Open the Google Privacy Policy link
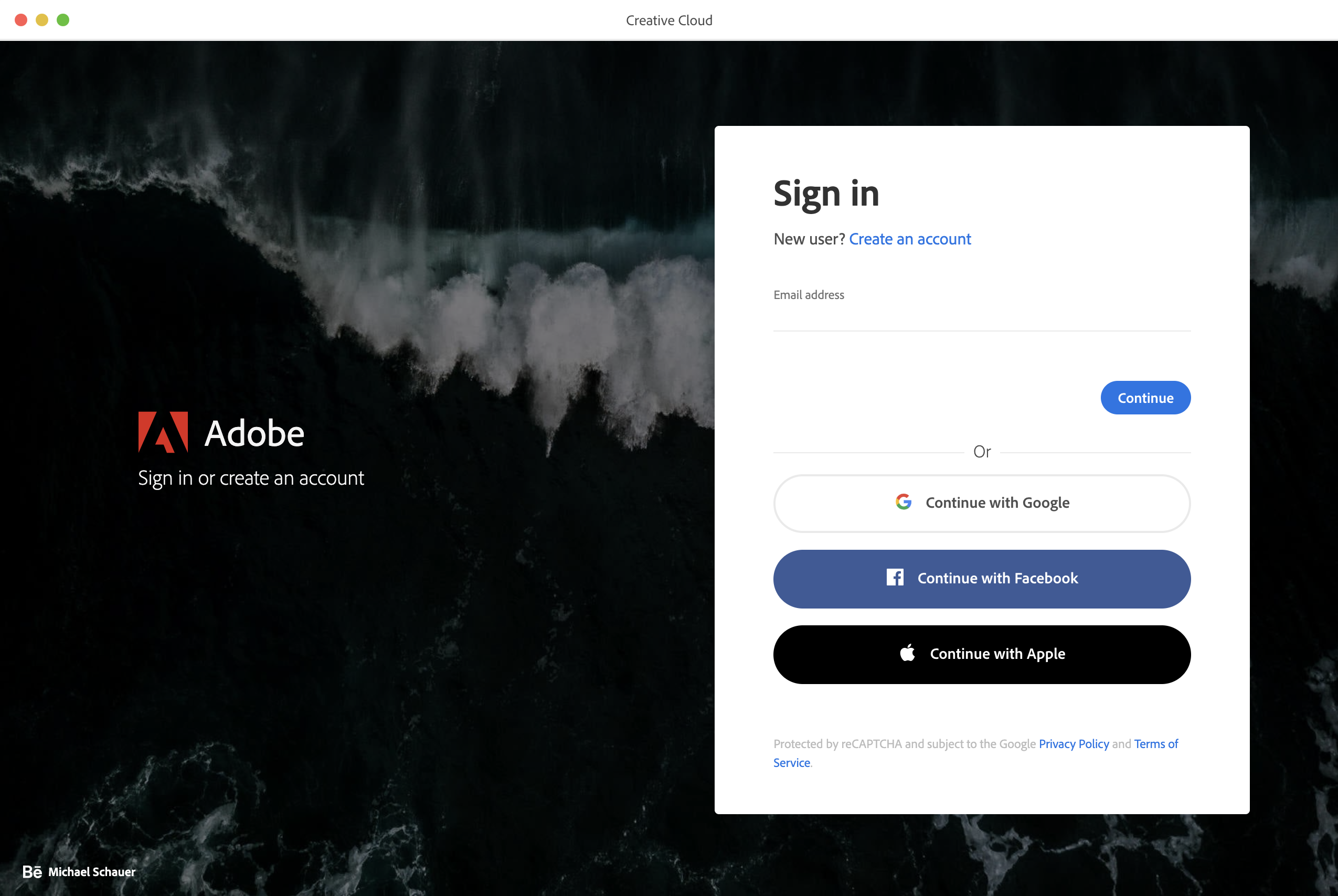1338x896 pixels. (x=1073, y=743)
